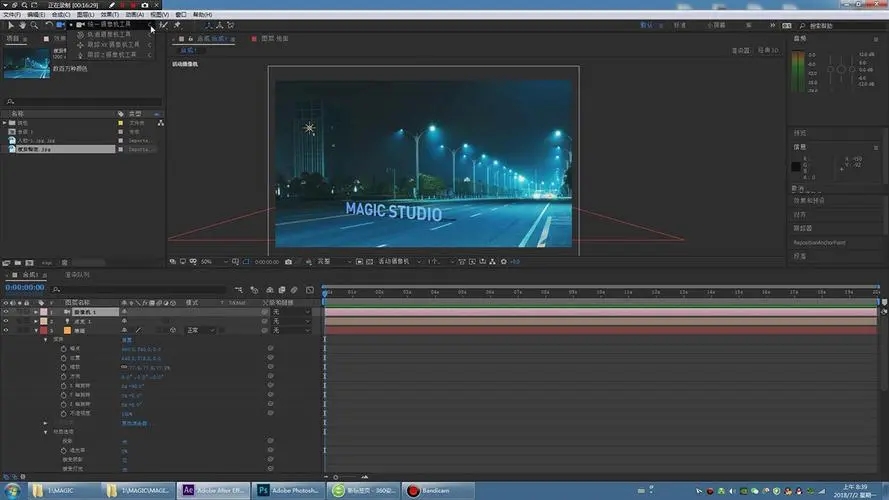Click the 重置 reset link for transform
Screen dimensions: 889x500
(x=127, y=340)
